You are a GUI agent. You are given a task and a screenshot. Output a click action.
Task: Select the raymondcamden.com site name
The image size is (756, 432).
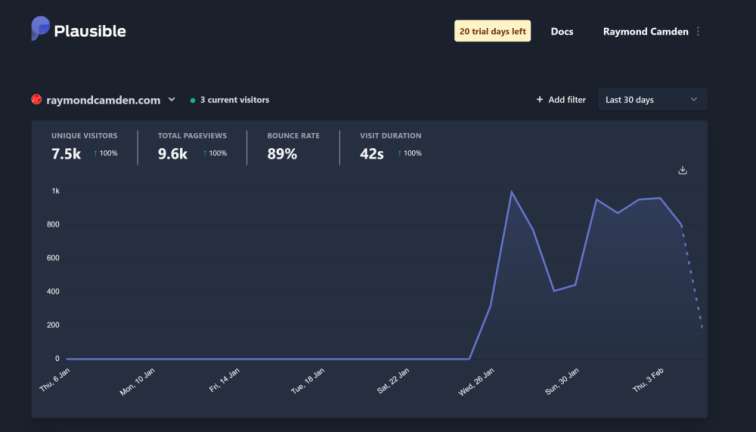[103, 100]
